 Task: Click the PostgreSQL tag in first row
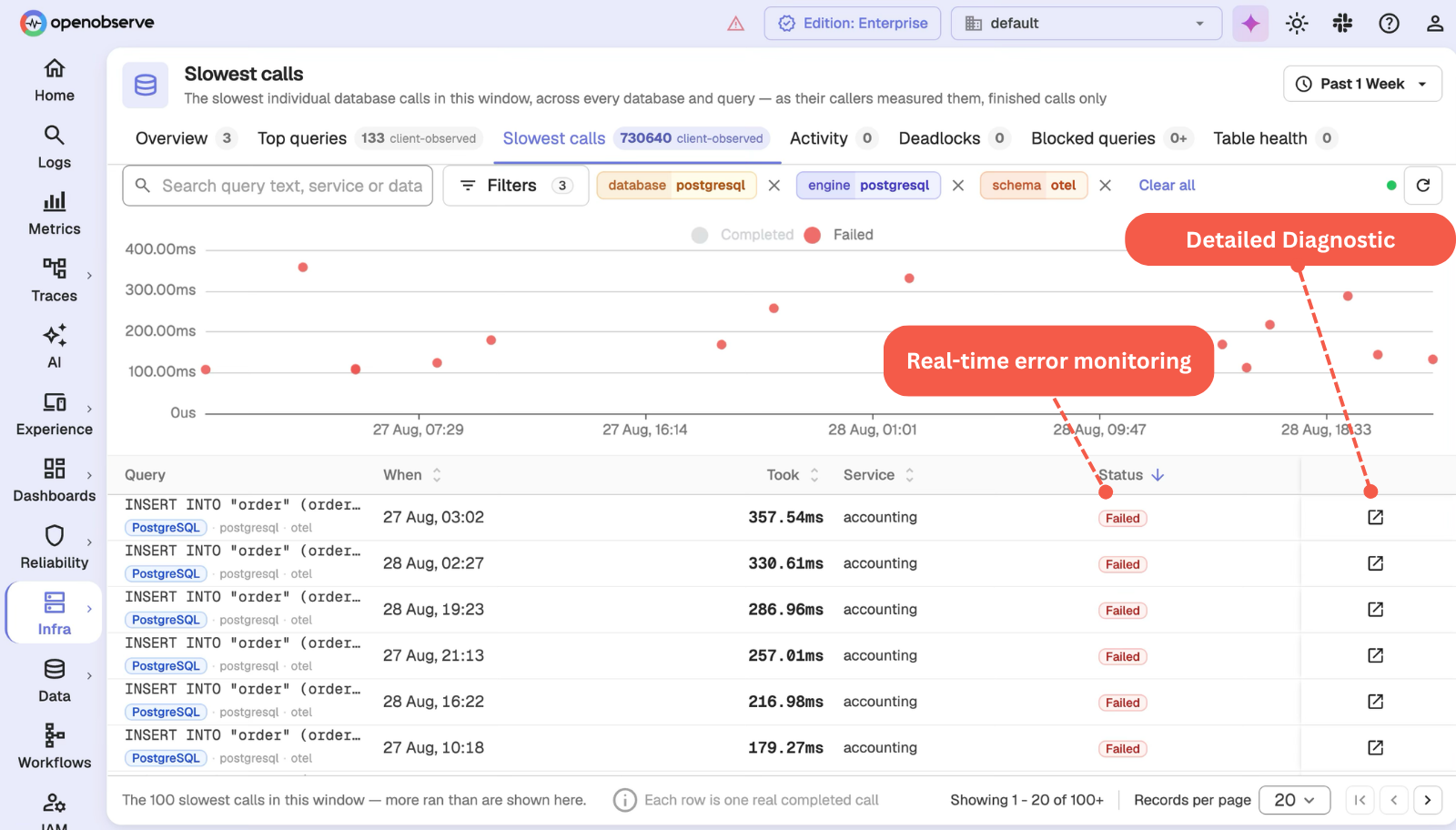pos(166,528)
